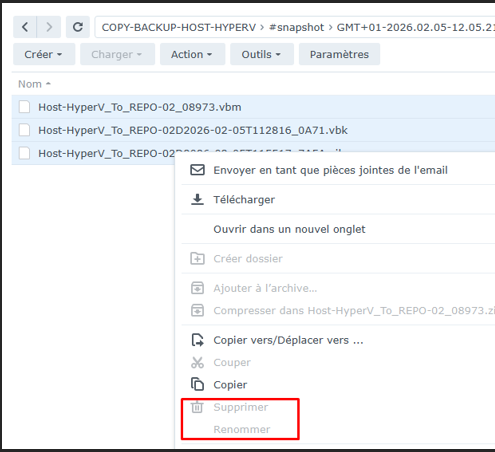Image resolution: width=495 pixels, height=452 pixels.
Task: Click the scissors icon
Action: (x=197, y=362)
